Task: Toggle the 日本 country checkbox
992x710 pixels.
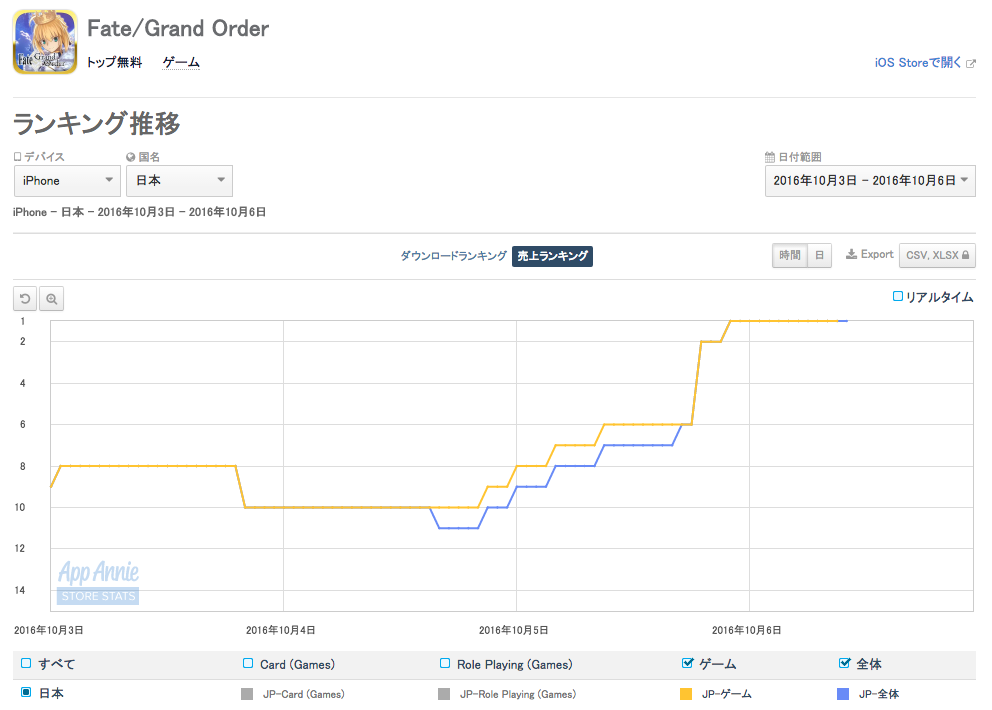Action: coord(26,692)
